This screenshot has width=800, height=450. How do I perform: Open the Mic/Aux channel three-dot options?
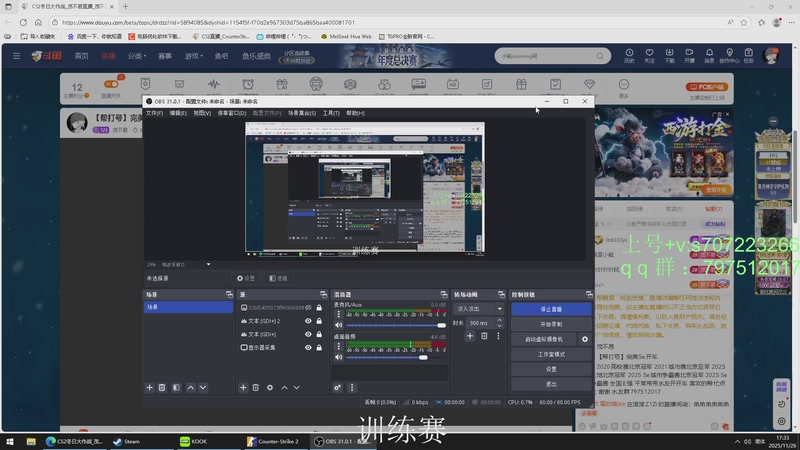[x=338, y=315]
